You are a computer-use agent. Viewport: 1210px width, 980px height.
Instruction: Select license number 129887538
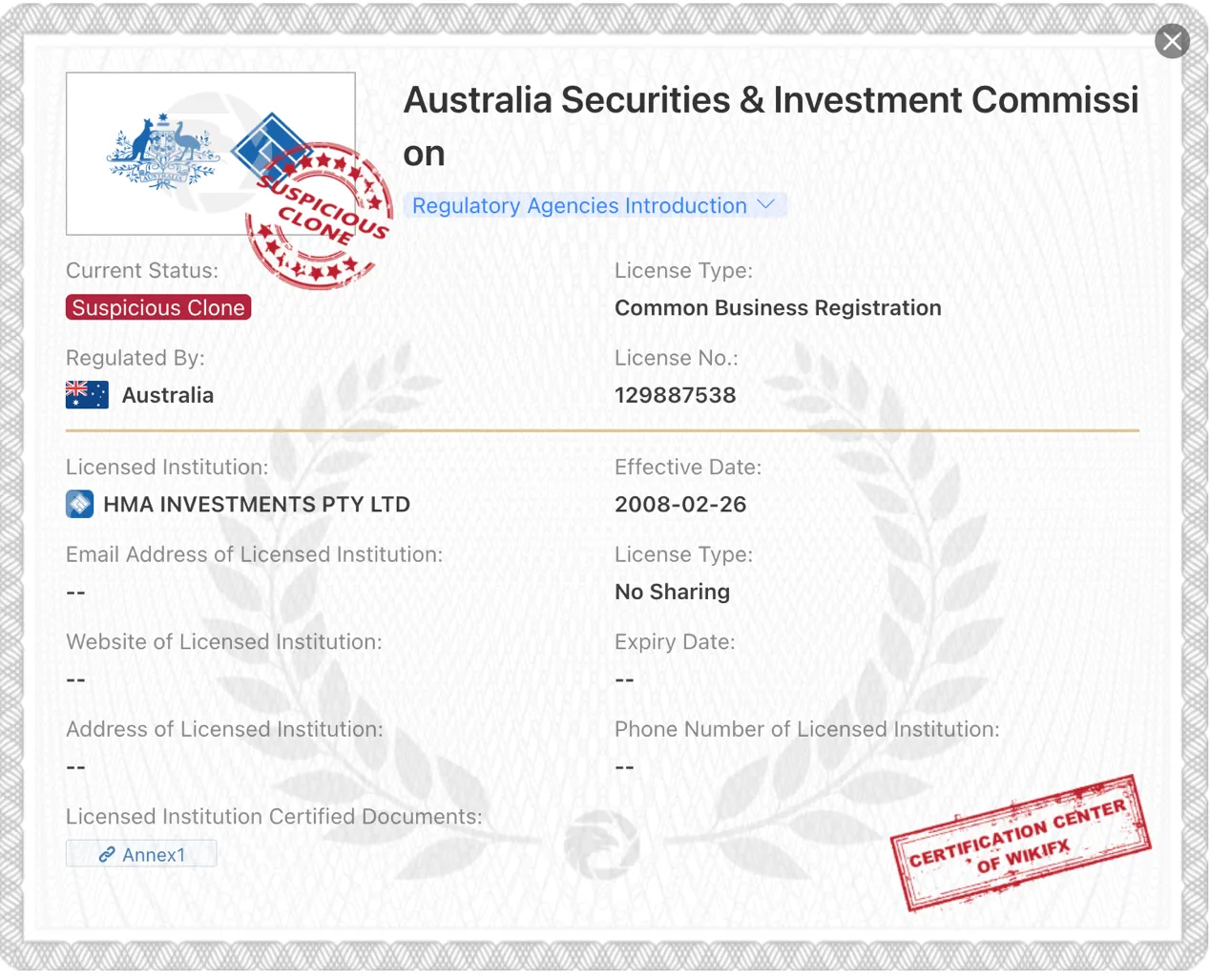(x=676, y=395)
